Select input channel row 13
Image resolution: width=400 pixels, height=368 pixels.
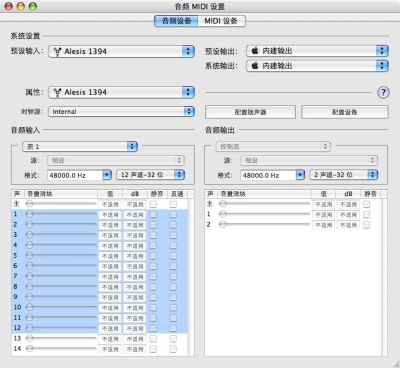pos(100,338)
